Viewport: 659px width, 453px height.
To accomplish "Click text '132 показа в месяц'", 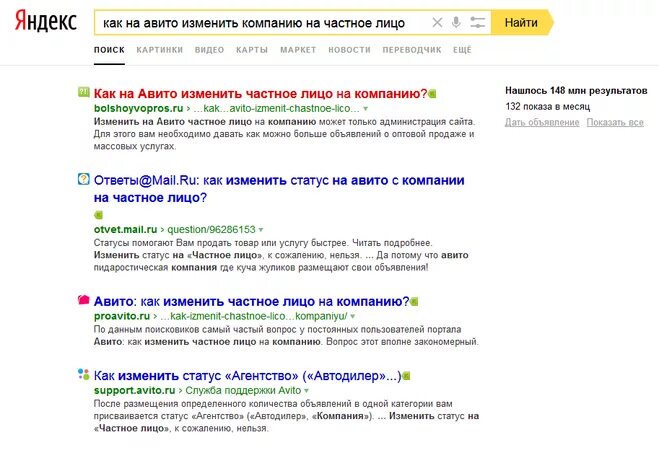I will [x=548, y=106].
